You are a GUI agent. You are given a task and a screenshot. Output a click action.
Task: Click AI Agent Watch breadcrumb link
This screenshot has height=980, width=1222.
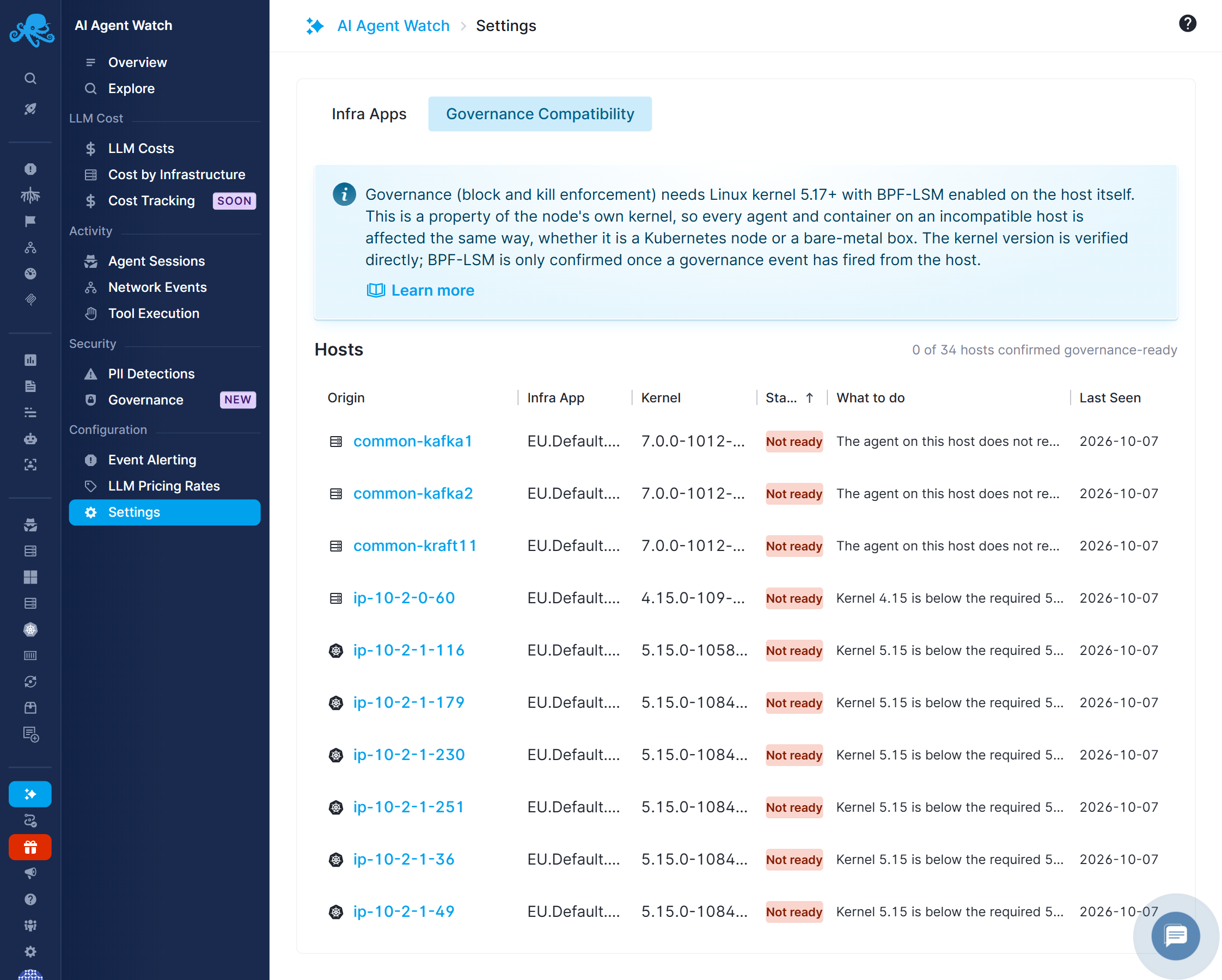pos(393,26)
